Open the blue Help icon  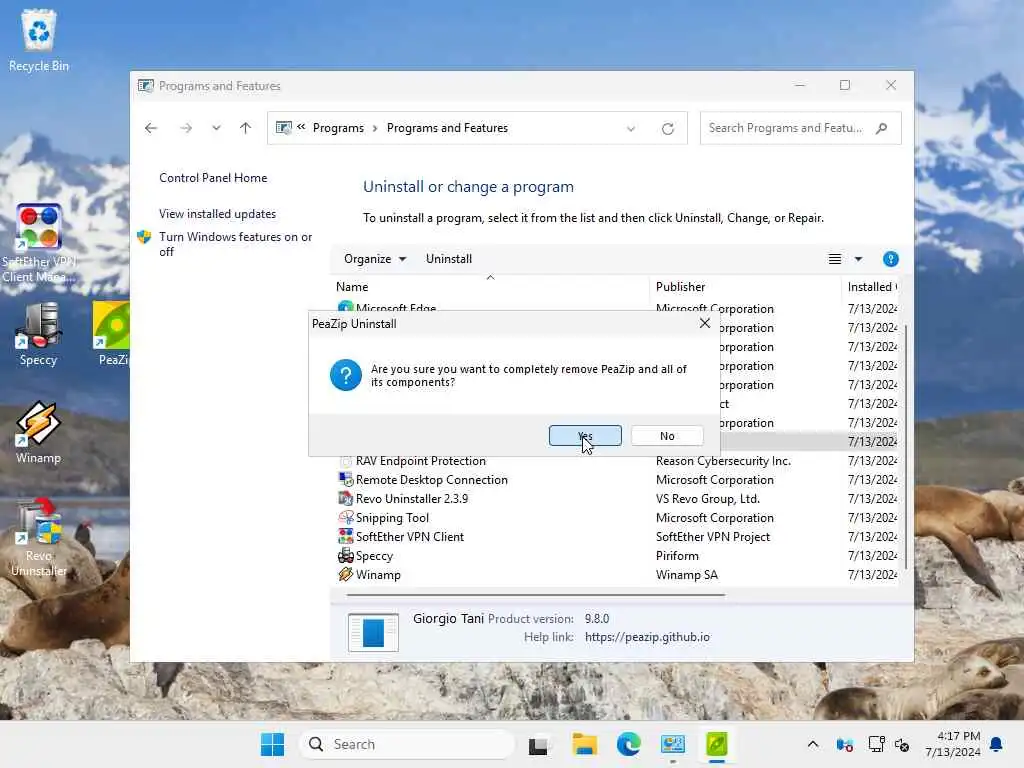point(891,259)
